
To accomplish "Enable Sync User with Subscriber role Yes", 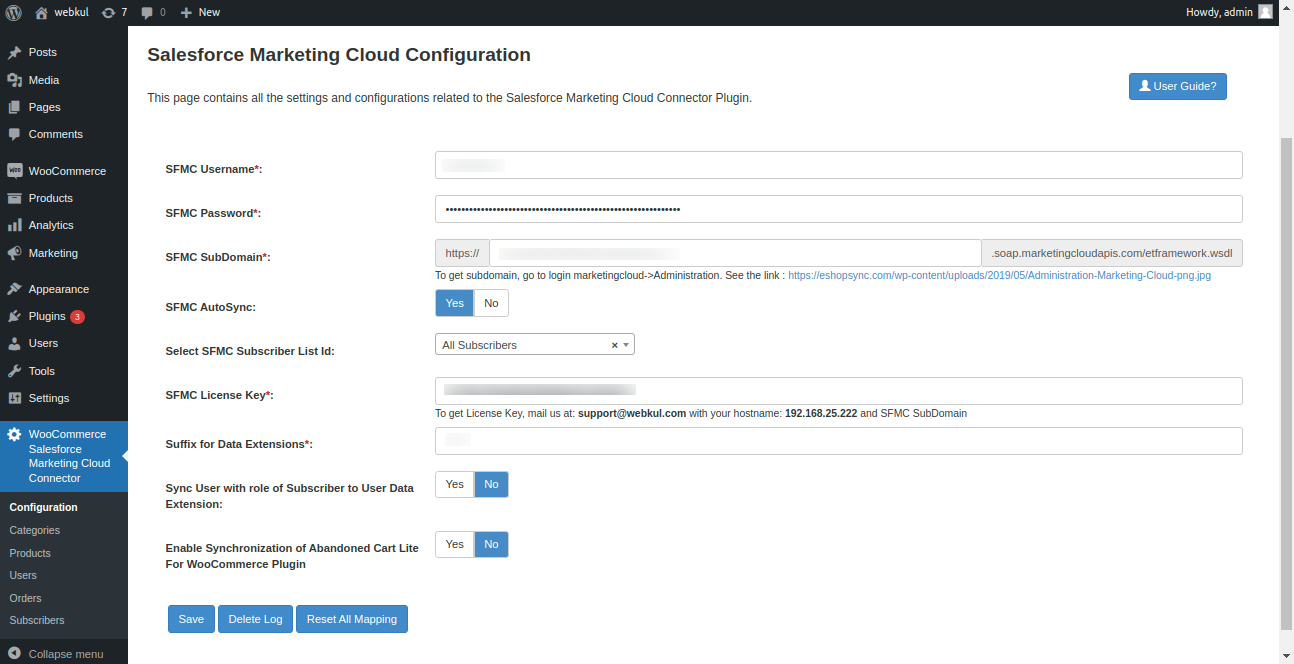I will pos(454,485).
